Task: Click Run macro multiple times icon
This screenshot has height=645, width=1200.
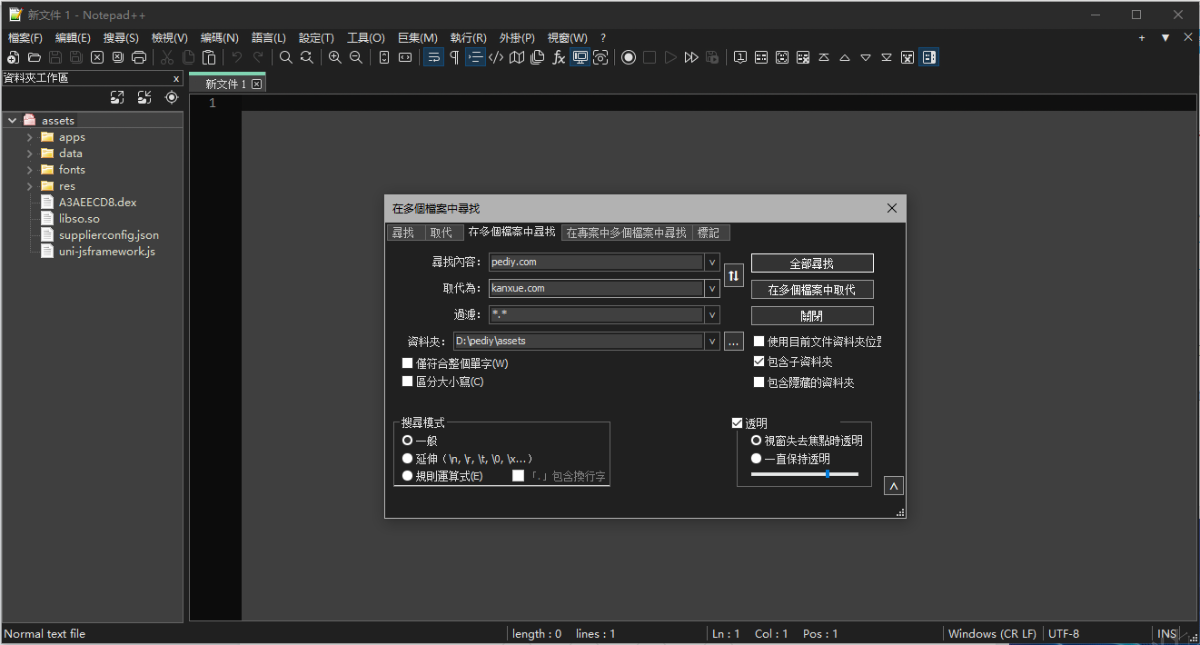Action: click(x=691, y=57)
